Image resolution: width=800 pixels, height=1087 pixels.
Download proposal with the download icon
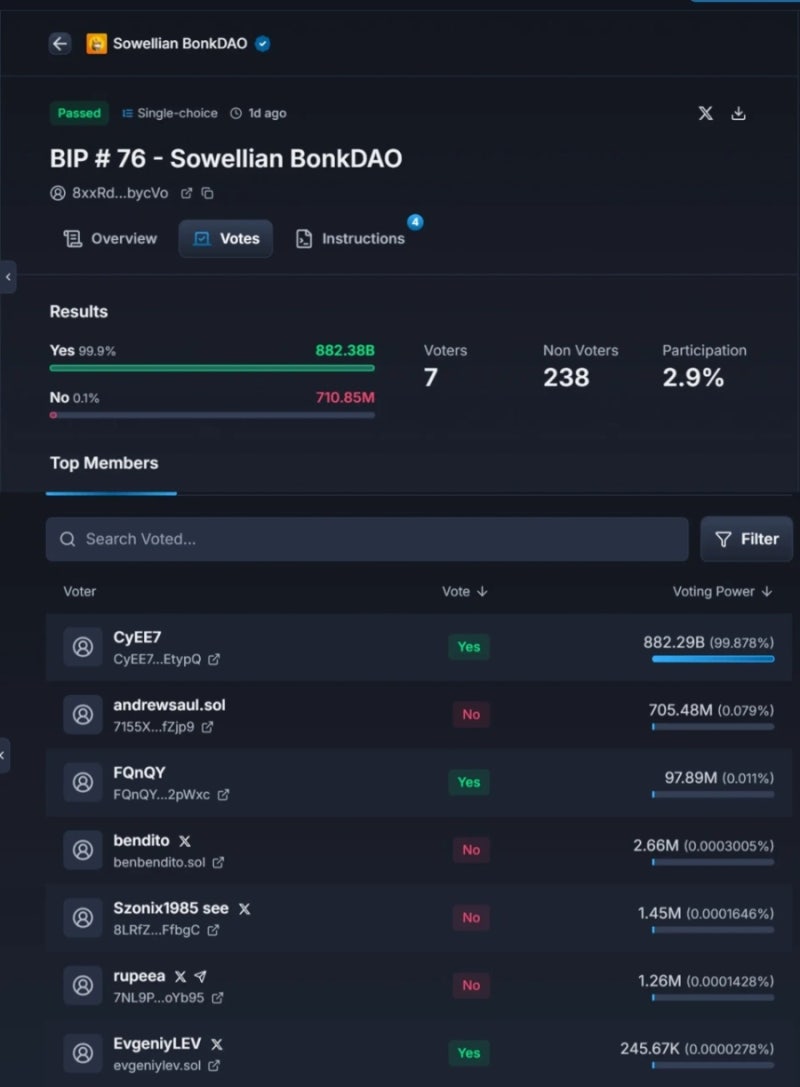point(738,113)
